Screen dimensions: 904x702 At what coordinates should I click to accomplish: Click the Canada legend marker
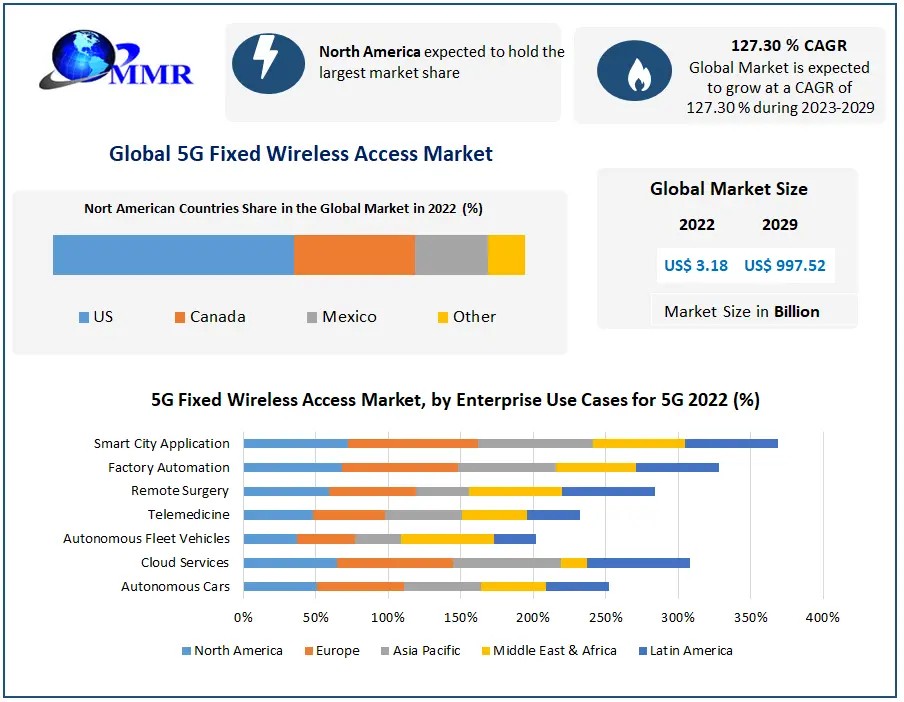[182, 316]
